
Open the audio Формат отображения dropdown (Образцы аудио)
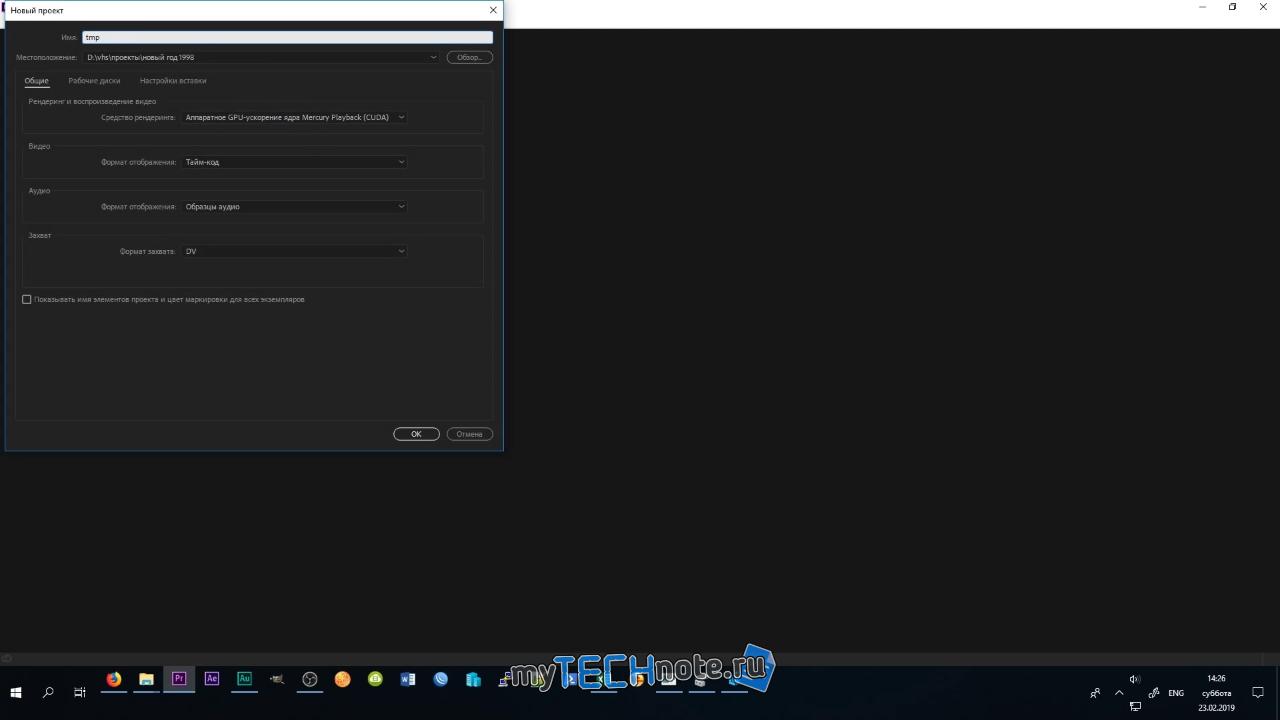click(295, 207)
